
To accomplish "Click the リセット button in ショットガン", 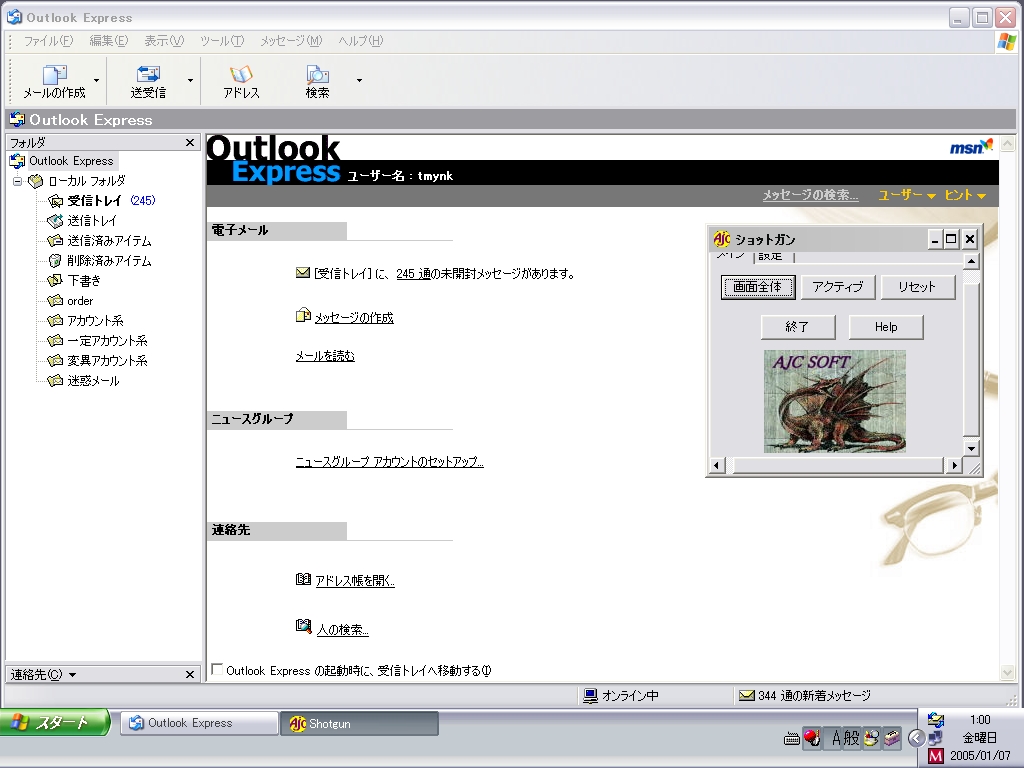I will pyautogui.click(x=918, y=287).
